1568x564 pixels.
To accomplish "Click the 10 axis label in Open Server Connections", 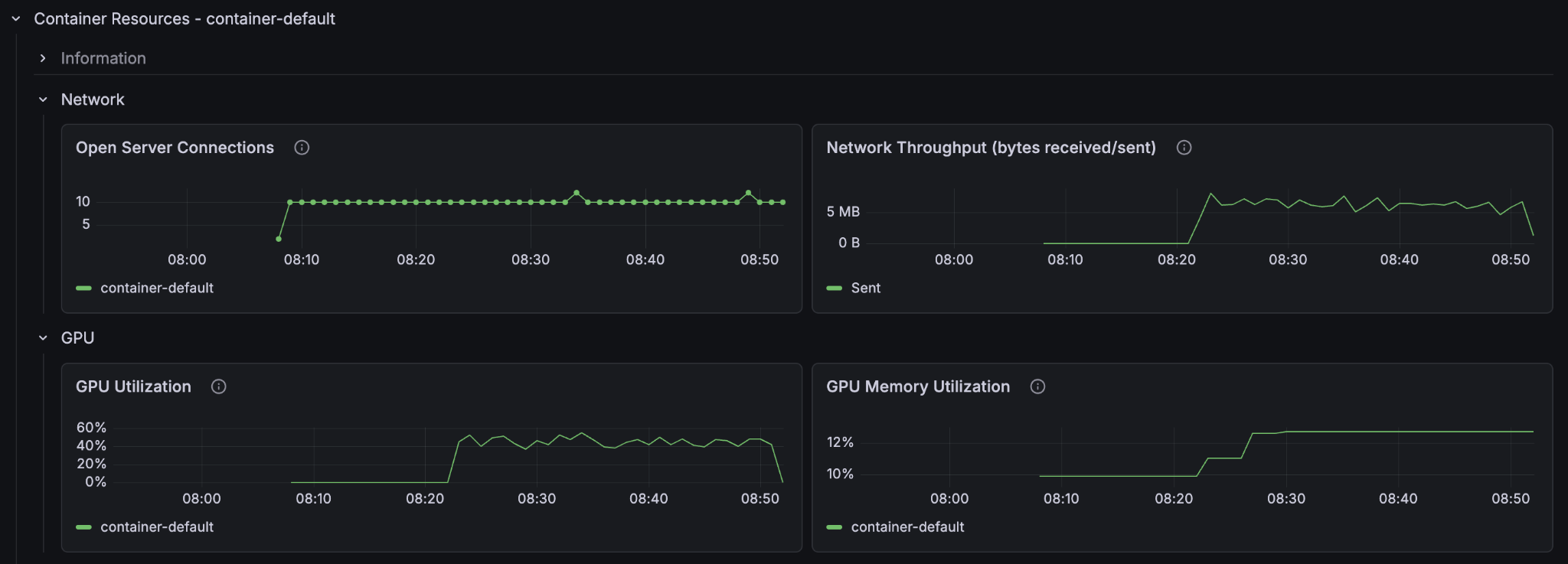I will (83, 201).
